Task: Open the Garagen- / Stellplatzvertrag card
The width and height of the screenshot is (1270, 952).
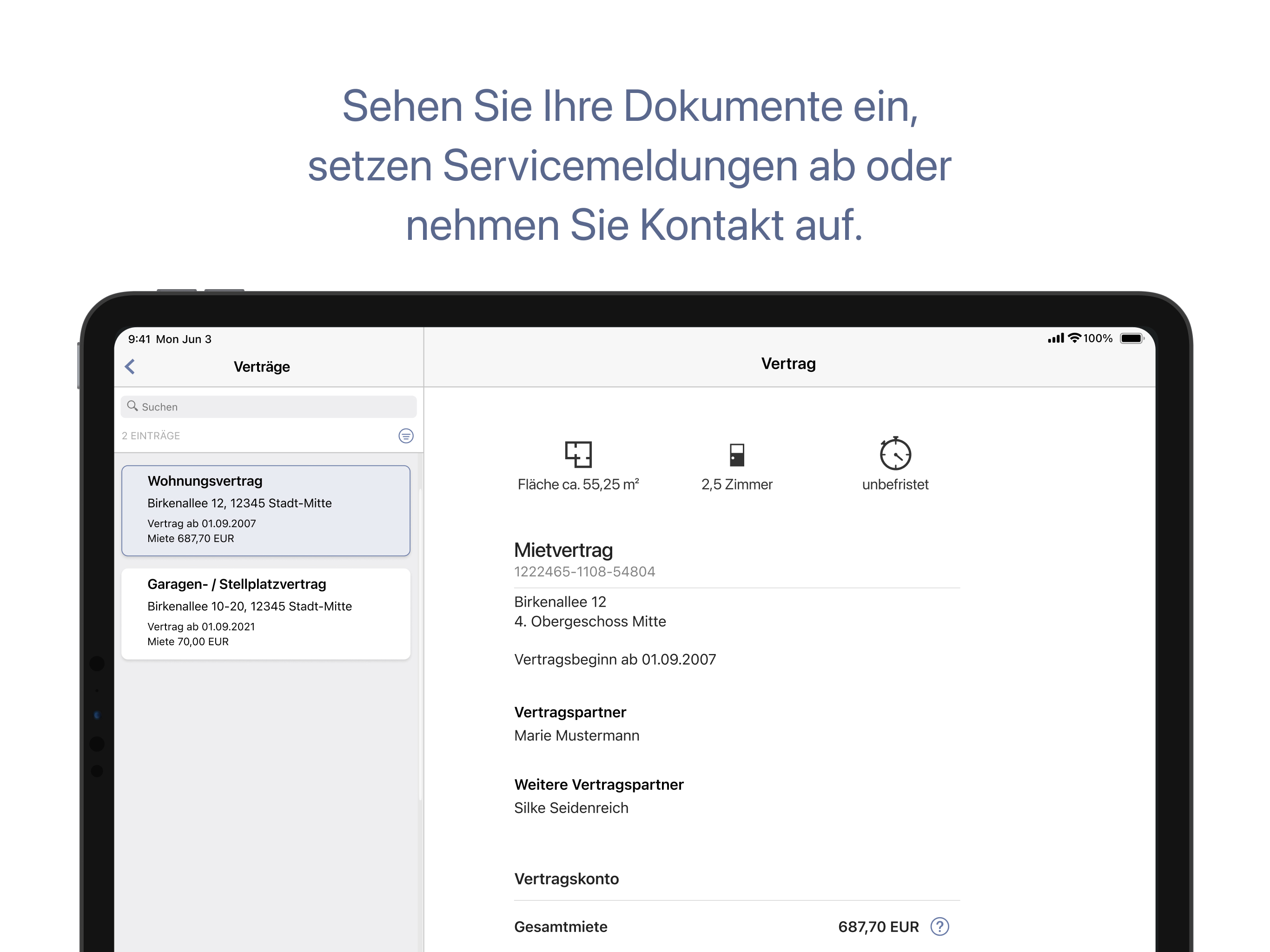Action: [x=266, y=614]
